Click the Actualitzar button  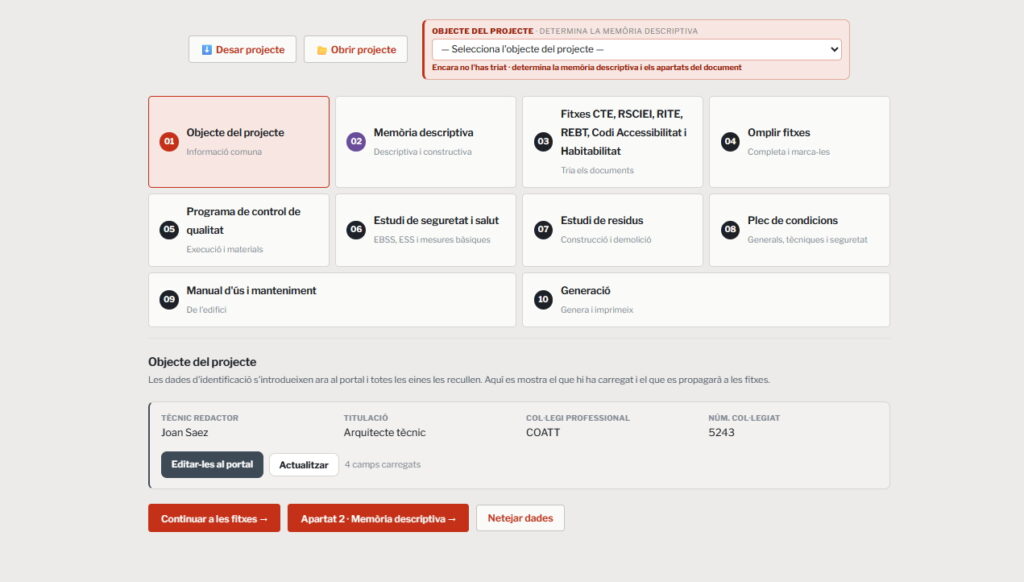304,464
